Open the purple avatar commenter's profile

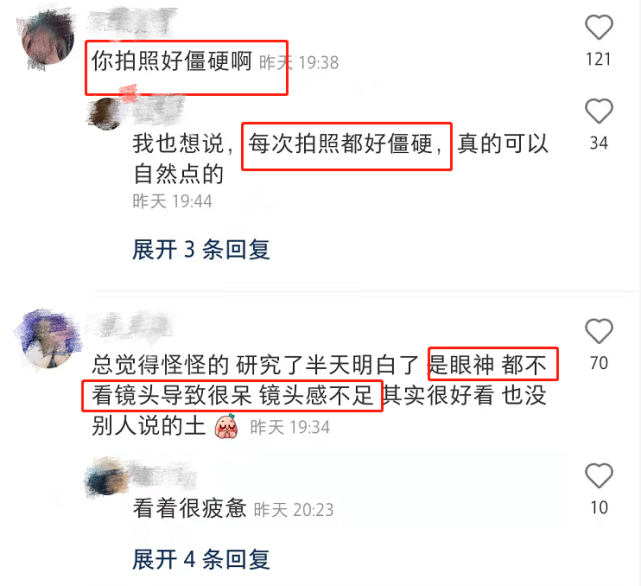[x=48, y=339]
